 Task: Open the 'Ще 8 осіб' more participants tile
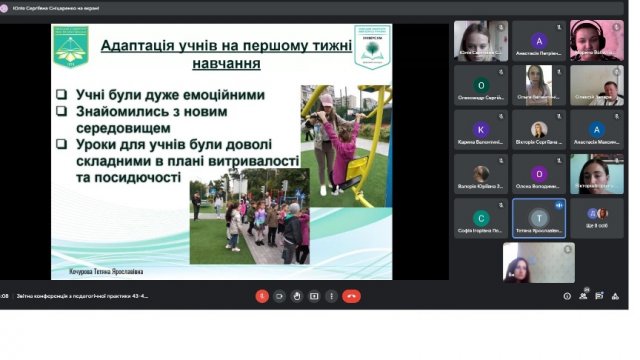click(x=597, y=218)
